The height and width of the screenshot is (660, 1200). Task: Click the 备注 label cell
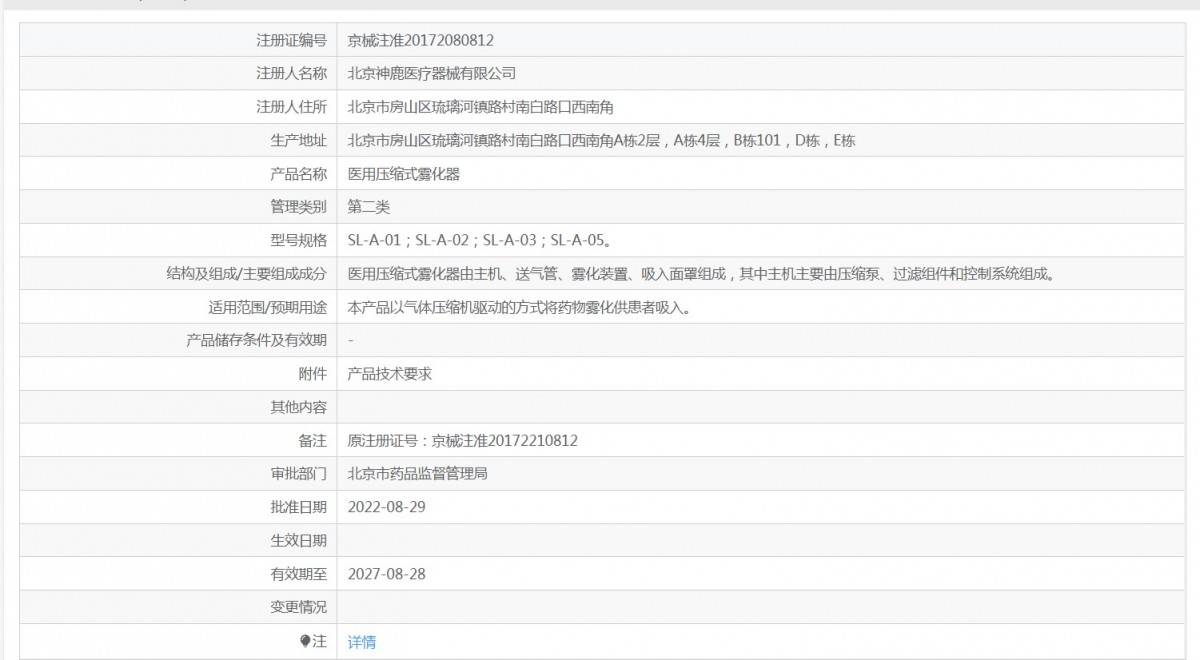pos(178,441)
